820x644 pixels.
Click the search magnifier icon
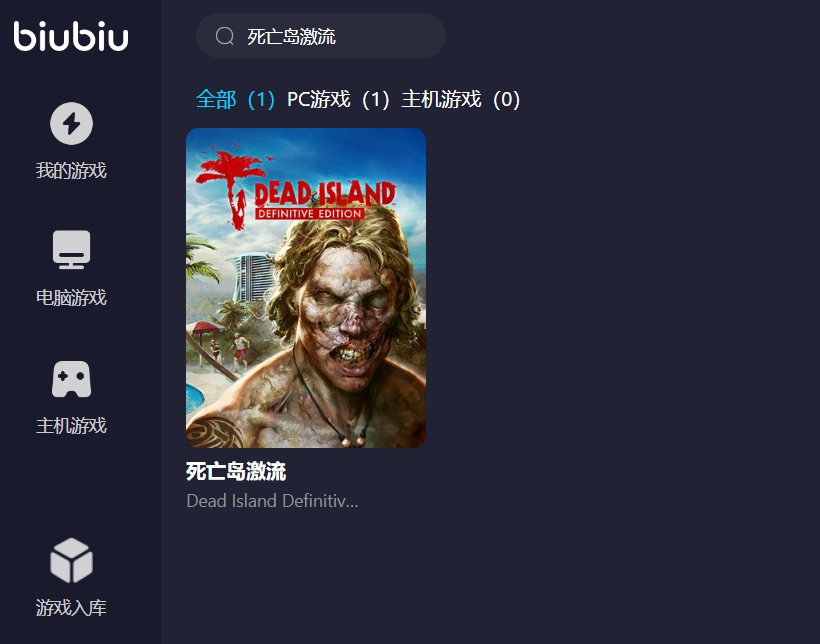(x=225, y=36)
